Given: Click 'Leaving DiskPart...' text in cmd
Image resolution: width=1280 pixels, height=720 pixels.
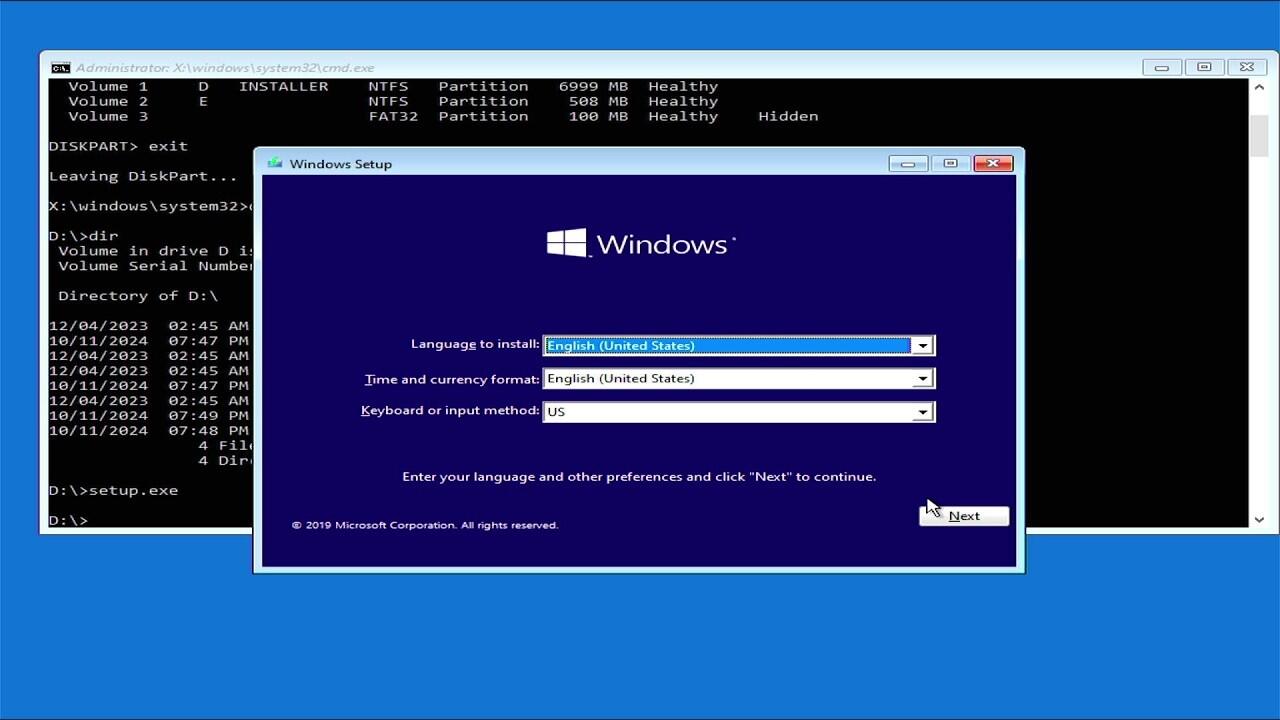Looking at the screenshot, I should (x=143, y=176).
